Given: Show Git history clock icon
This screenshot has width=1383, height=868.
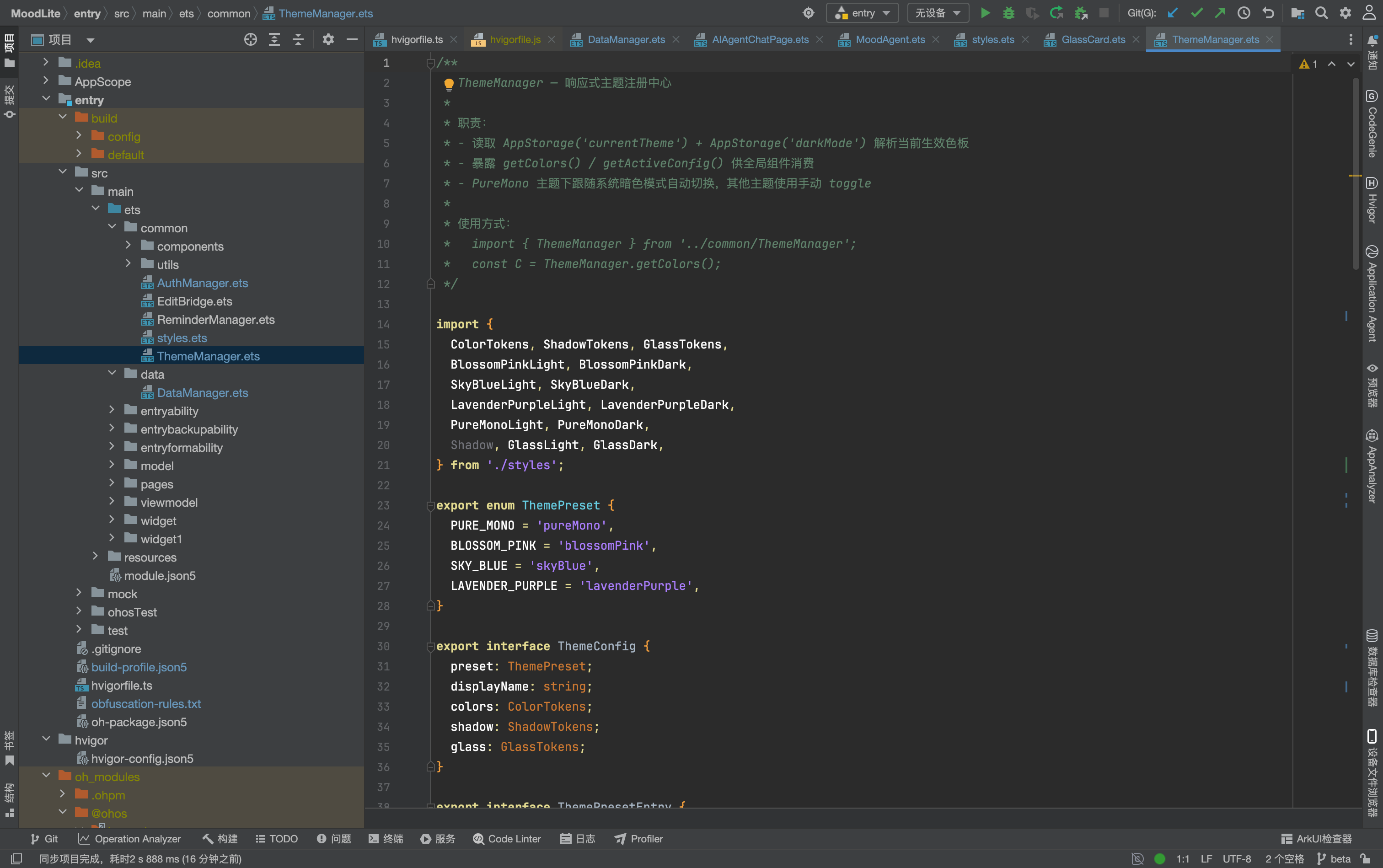Looking at the screenshot, I should click(x=1244, y=13).
